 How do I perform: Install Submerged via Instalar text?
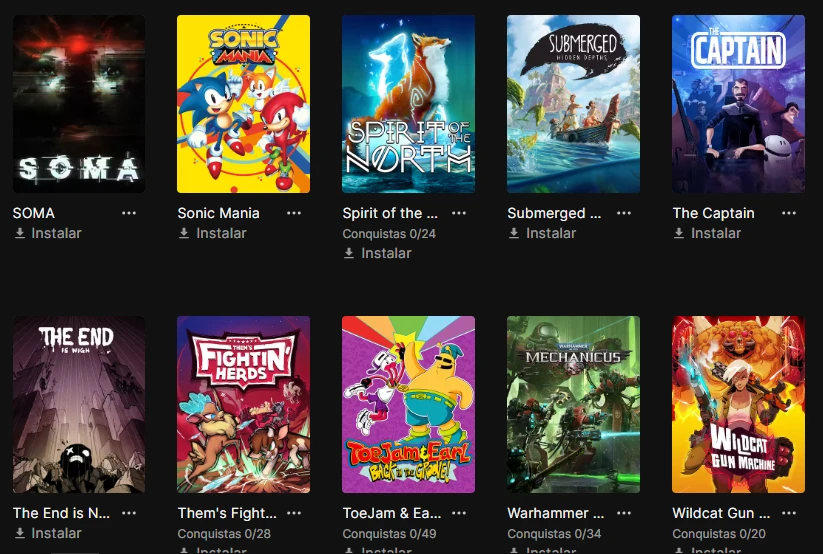(551, 233)
